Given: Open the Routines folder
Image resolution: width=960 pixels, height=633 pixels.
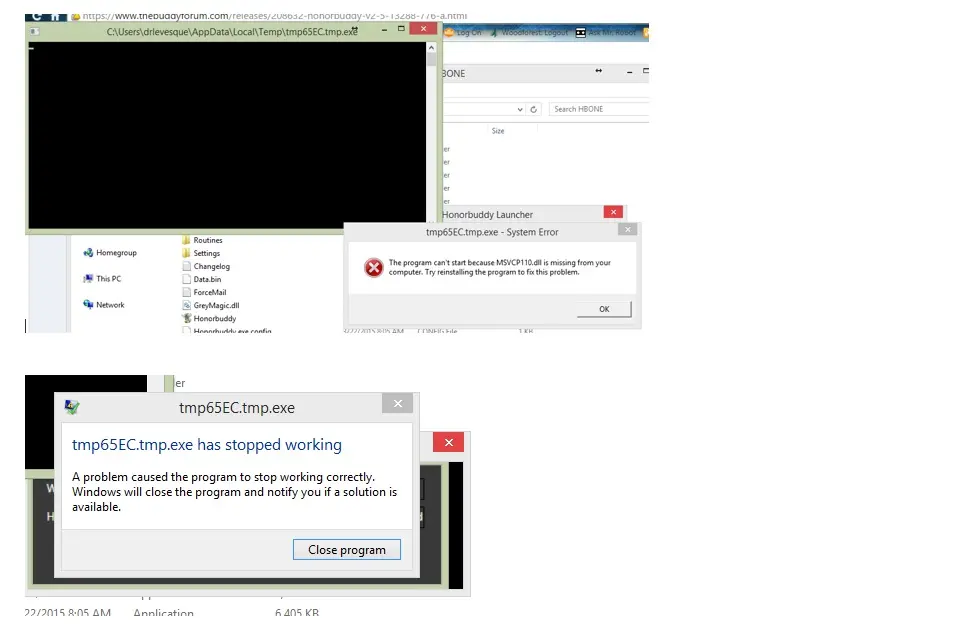Looking at the screenshot, I should point(207,240).
